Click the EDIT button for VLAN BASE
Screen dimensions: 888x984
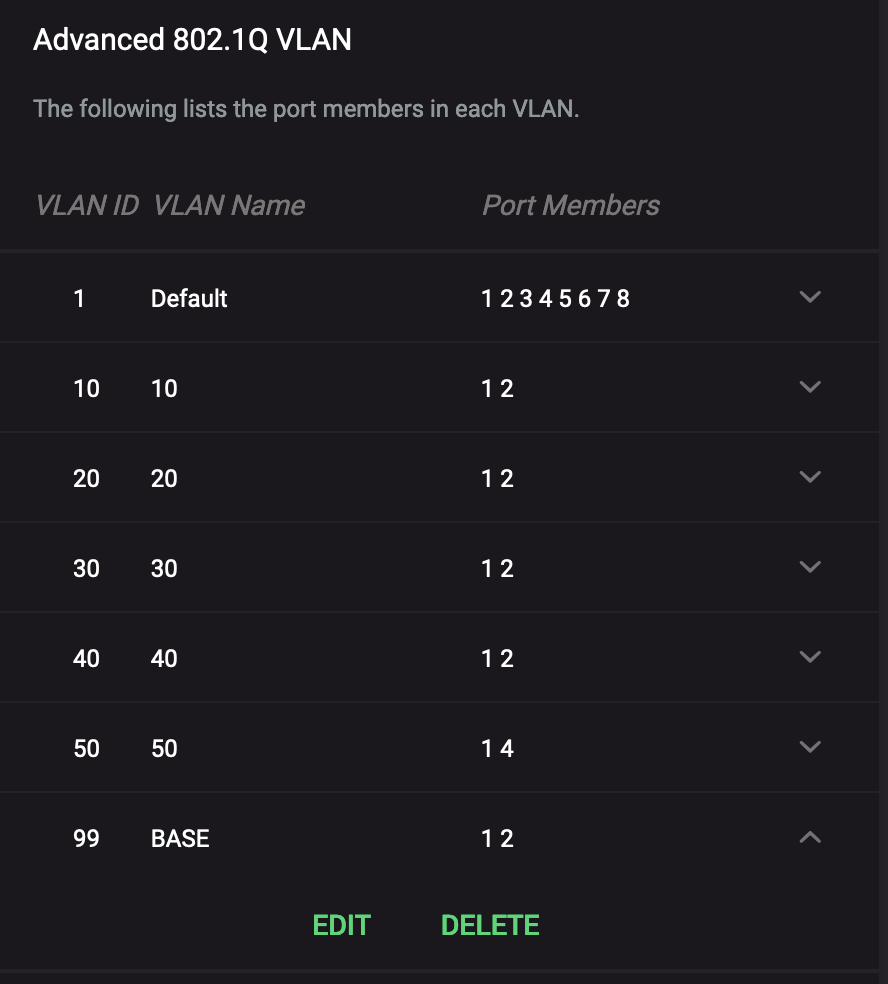tap(341, 925)
